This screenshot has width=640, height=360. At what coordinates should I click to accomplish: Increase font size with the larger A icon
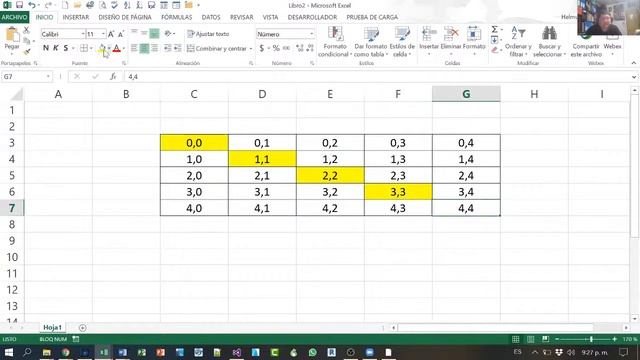coord(111,34)
